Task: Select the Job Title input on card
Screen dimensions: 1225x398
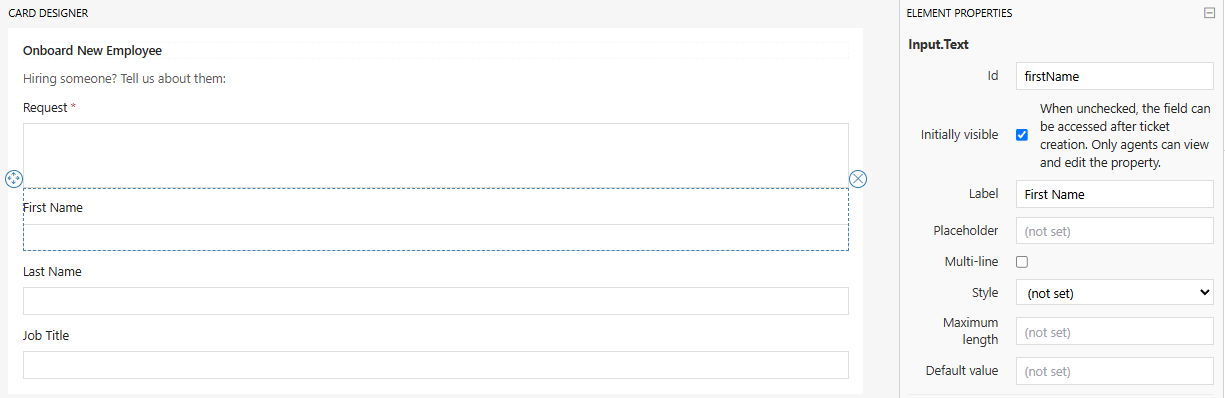Action: 436,365
